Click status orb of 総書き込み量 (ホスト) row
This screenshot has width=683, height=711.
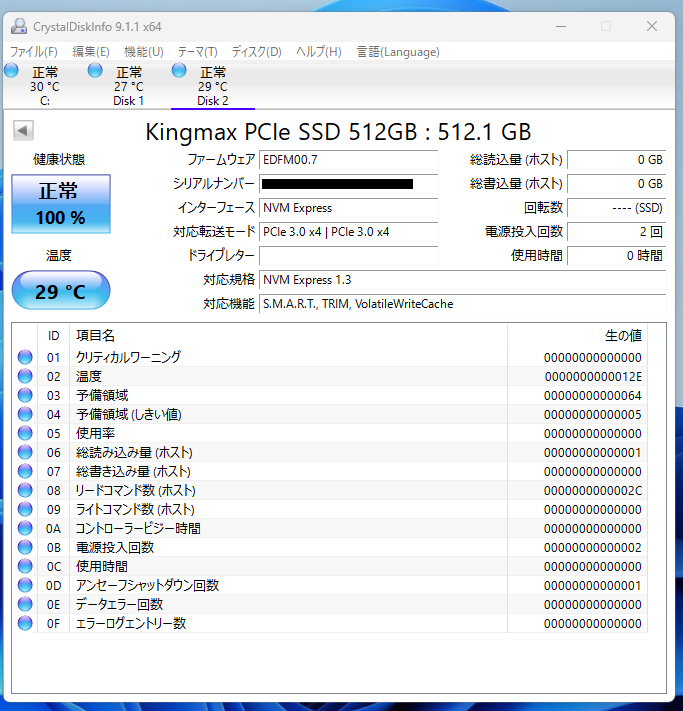point(25,472)
